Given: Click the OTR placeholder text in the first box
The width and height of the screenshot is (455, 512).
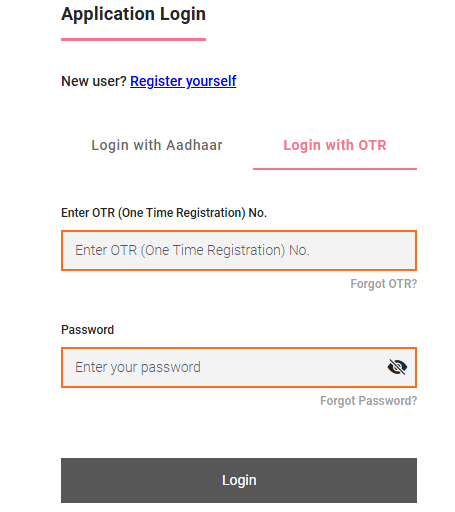Looking at the screenshot, I should point(192,250).
